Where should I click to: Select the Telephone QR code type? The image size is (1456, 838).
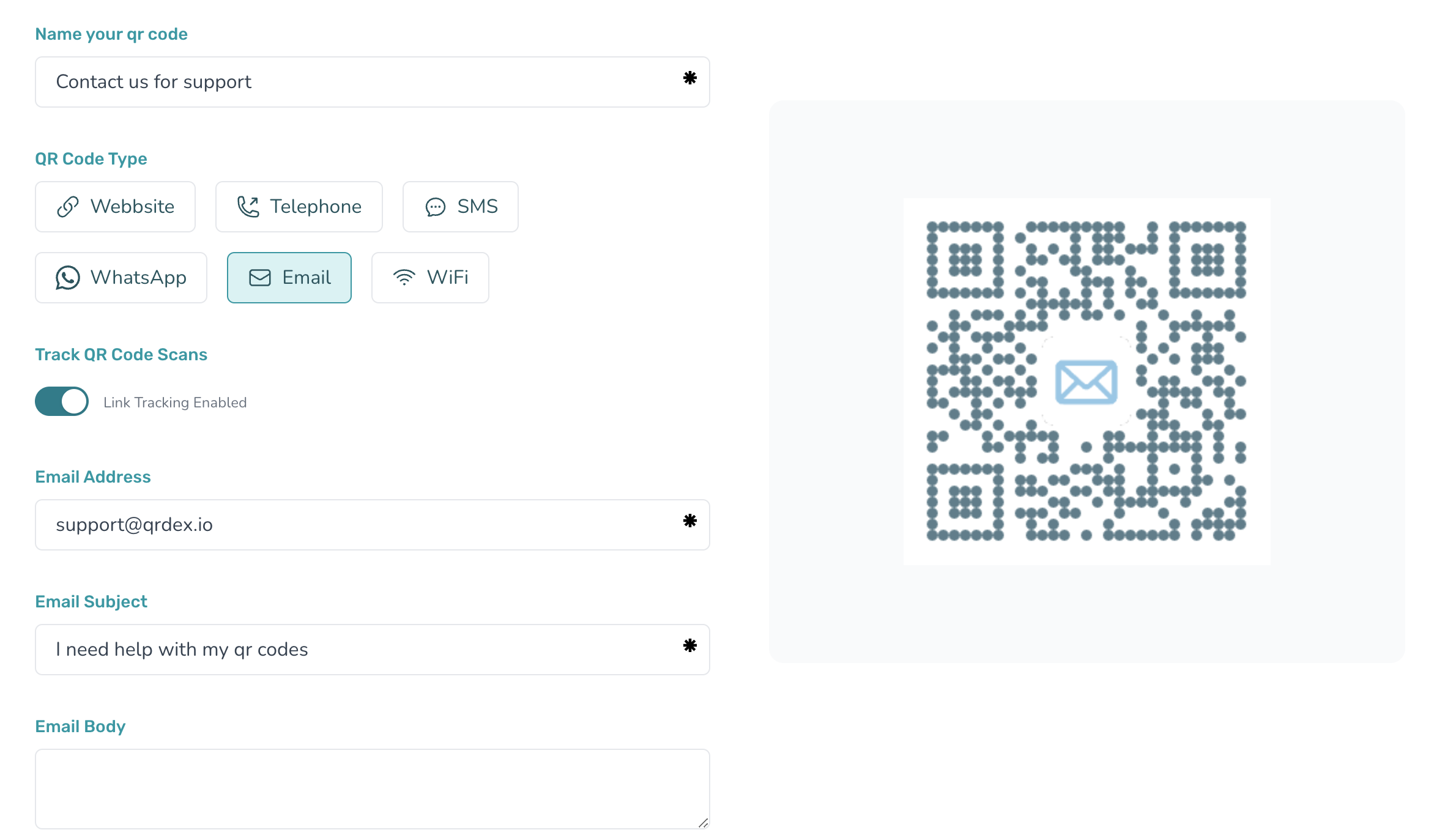pyautogui.click(x=299, y=207)
